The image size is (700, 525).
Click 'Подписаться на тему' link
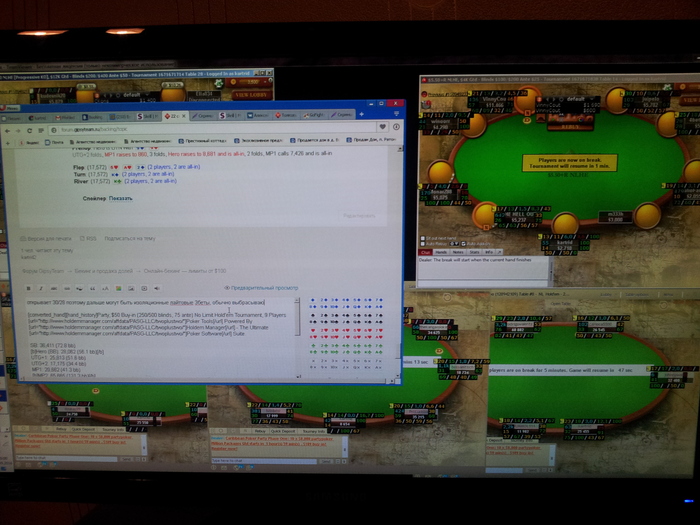[x=130, y=238]
